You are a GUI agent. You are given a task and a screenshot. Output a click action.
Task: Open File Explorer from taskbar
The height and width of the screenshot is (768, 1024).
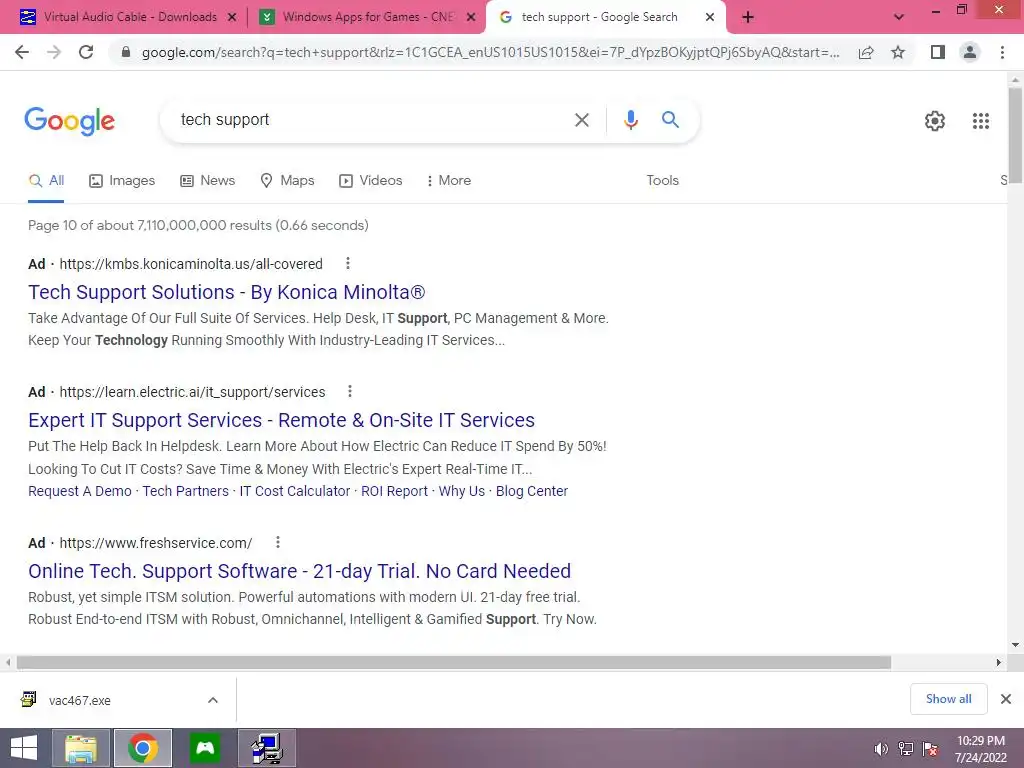[81, 748]
